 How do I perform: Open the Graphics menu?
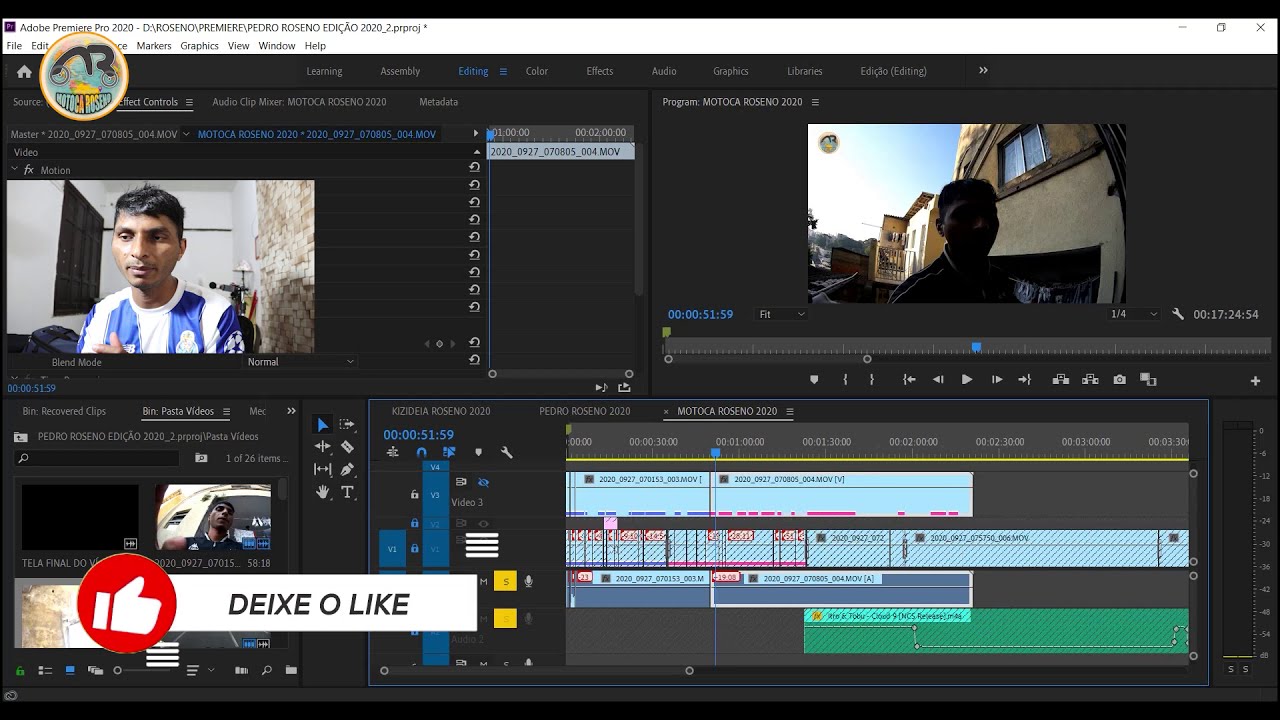199,46
